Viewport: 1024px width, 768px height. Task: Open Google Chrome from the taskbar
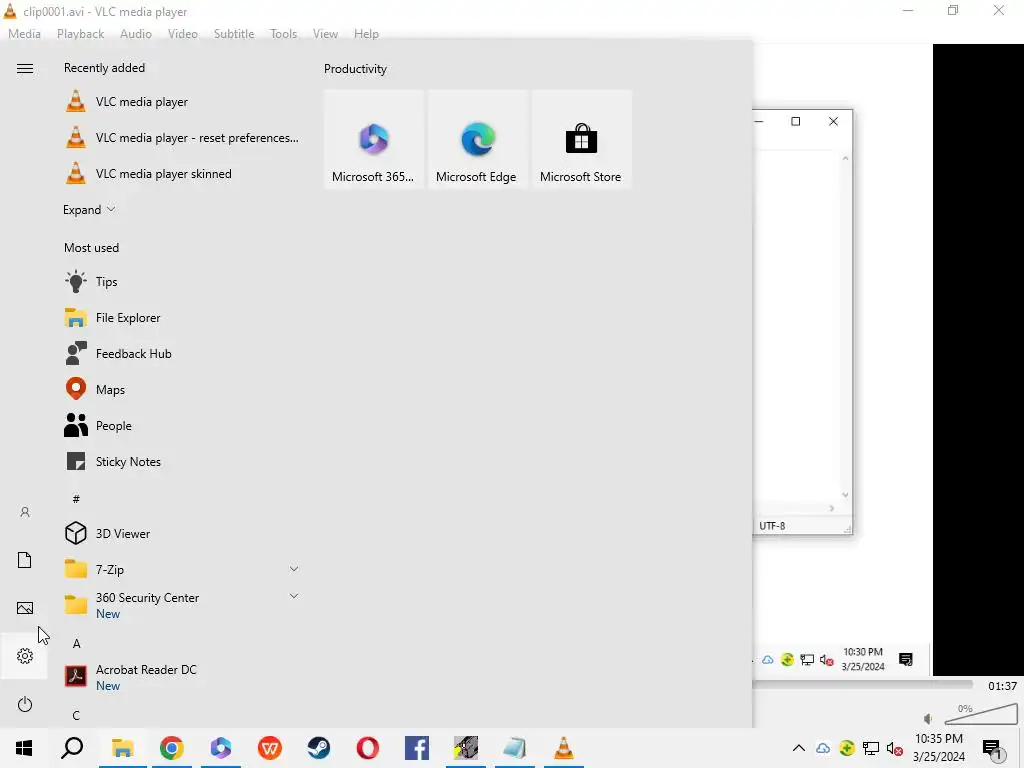pyautogui.click(x=172, y=748)
